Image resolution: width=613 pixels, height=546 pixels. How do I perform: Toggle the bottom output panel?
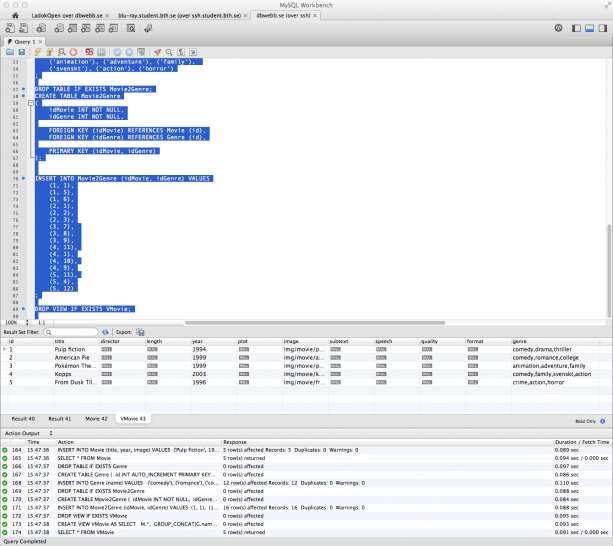pos(590,28)
